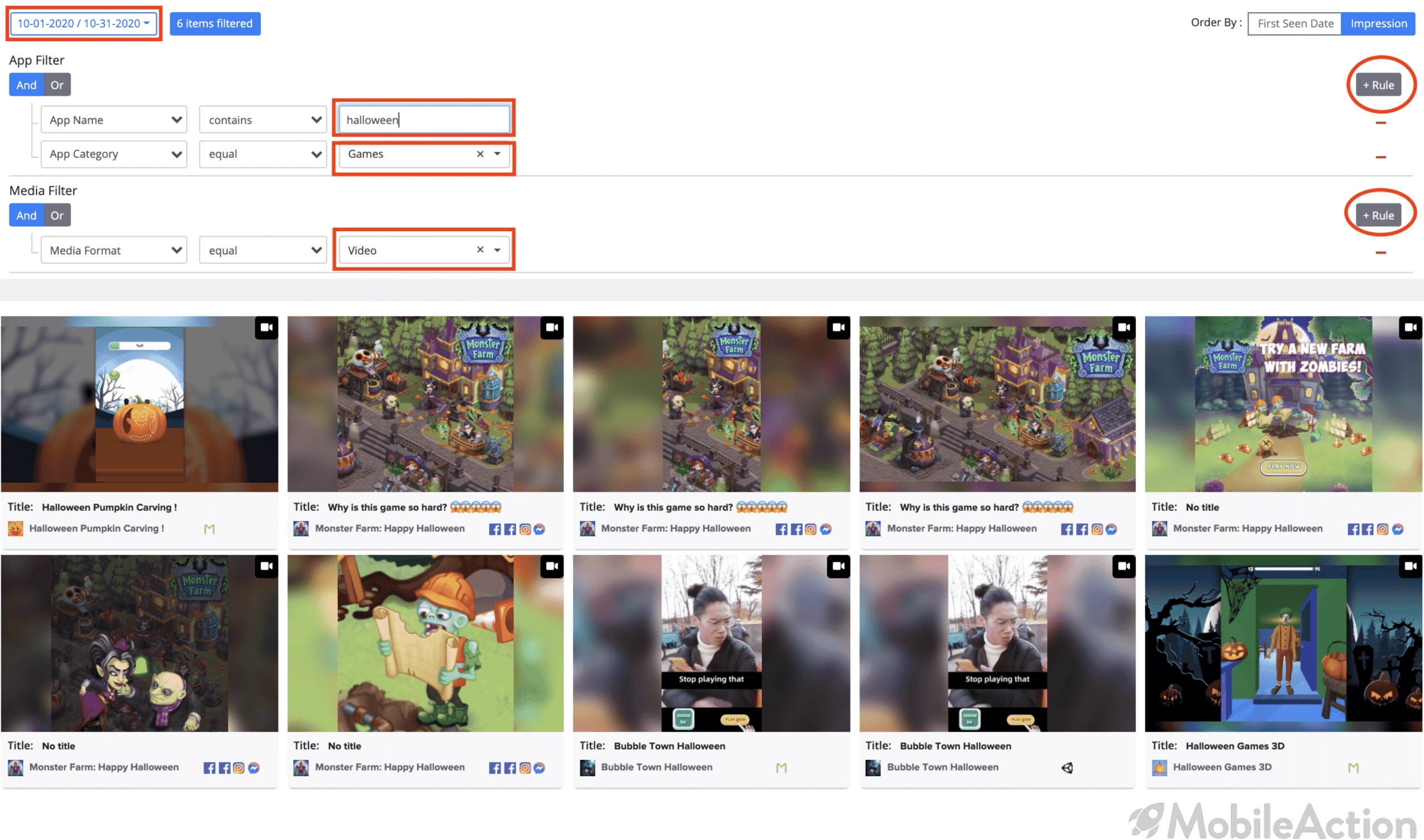Expand the Games value dropdown arrow
Screen dimensions: 1424x840
497,154
